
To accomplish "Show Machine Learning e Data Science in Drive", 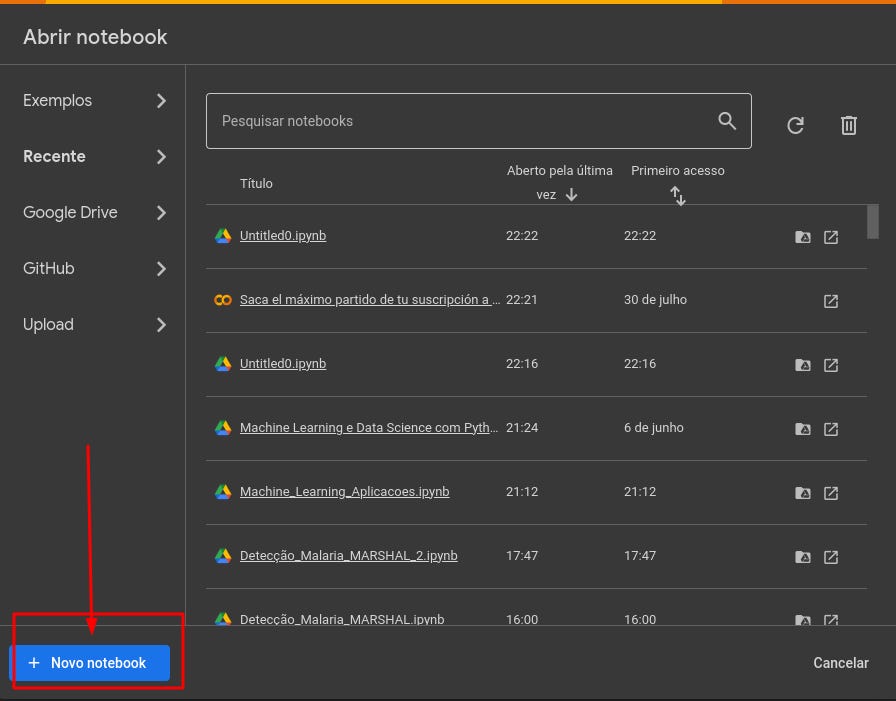I will click(803, 428).
